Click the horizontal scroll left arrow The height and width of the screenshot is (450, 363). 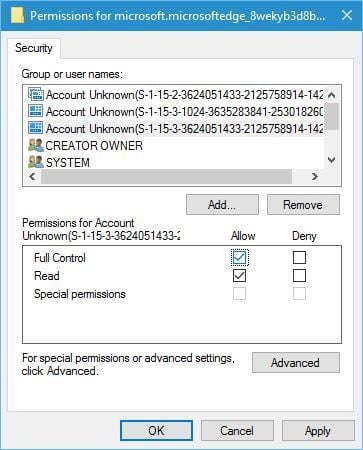tap(32, 176)
